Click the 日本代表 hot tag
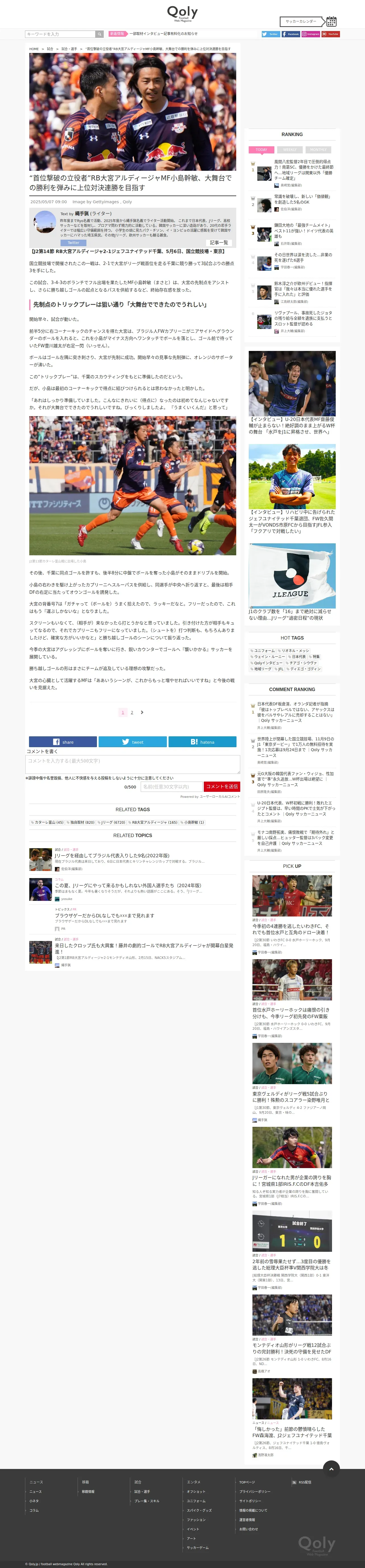 [297, 657]
